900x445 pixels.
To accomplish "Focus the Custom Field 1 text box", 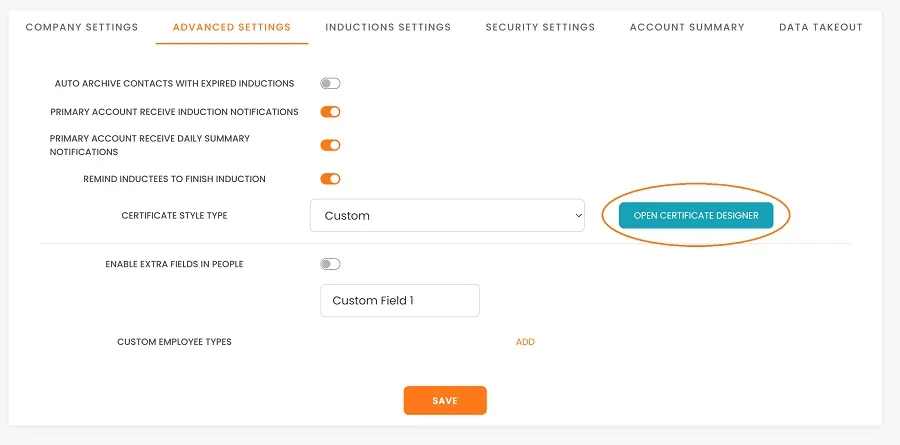I will tap(399, 300).
